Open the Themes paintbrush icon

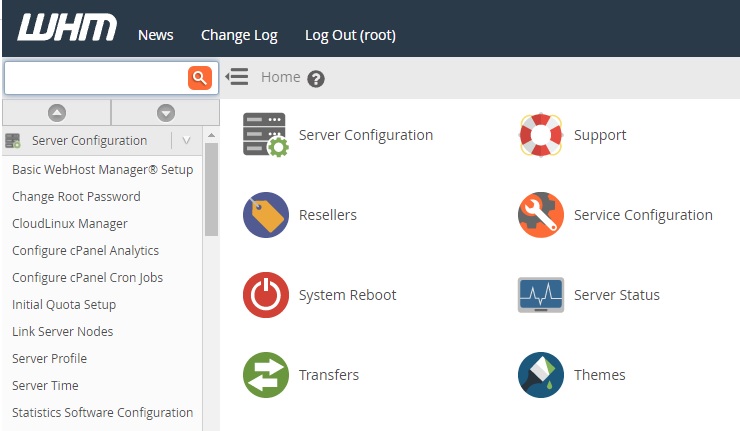click(x=540, y=375)
